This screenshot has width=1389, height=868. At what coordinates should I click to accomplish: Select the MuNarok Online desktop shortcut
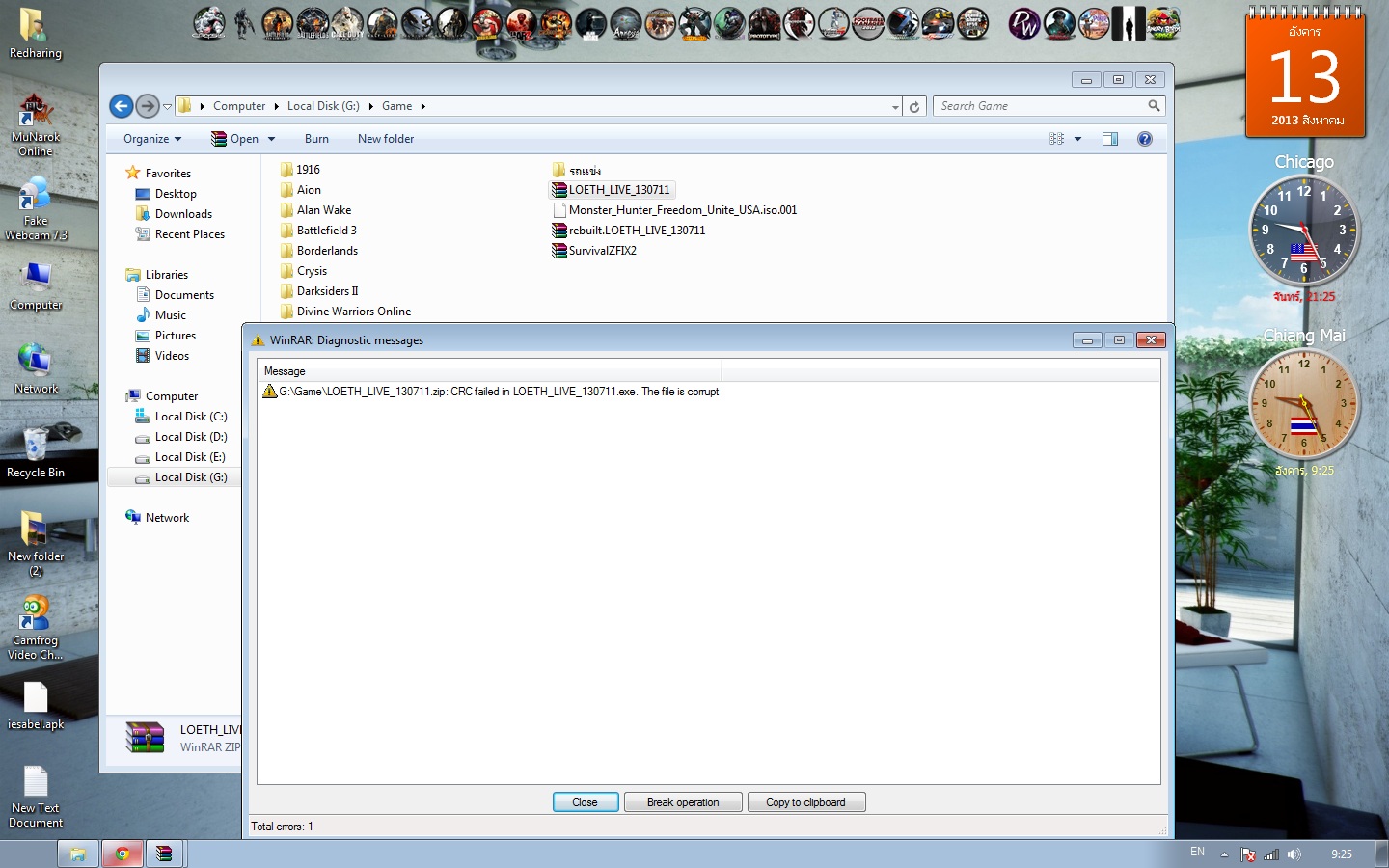point(36,125)
